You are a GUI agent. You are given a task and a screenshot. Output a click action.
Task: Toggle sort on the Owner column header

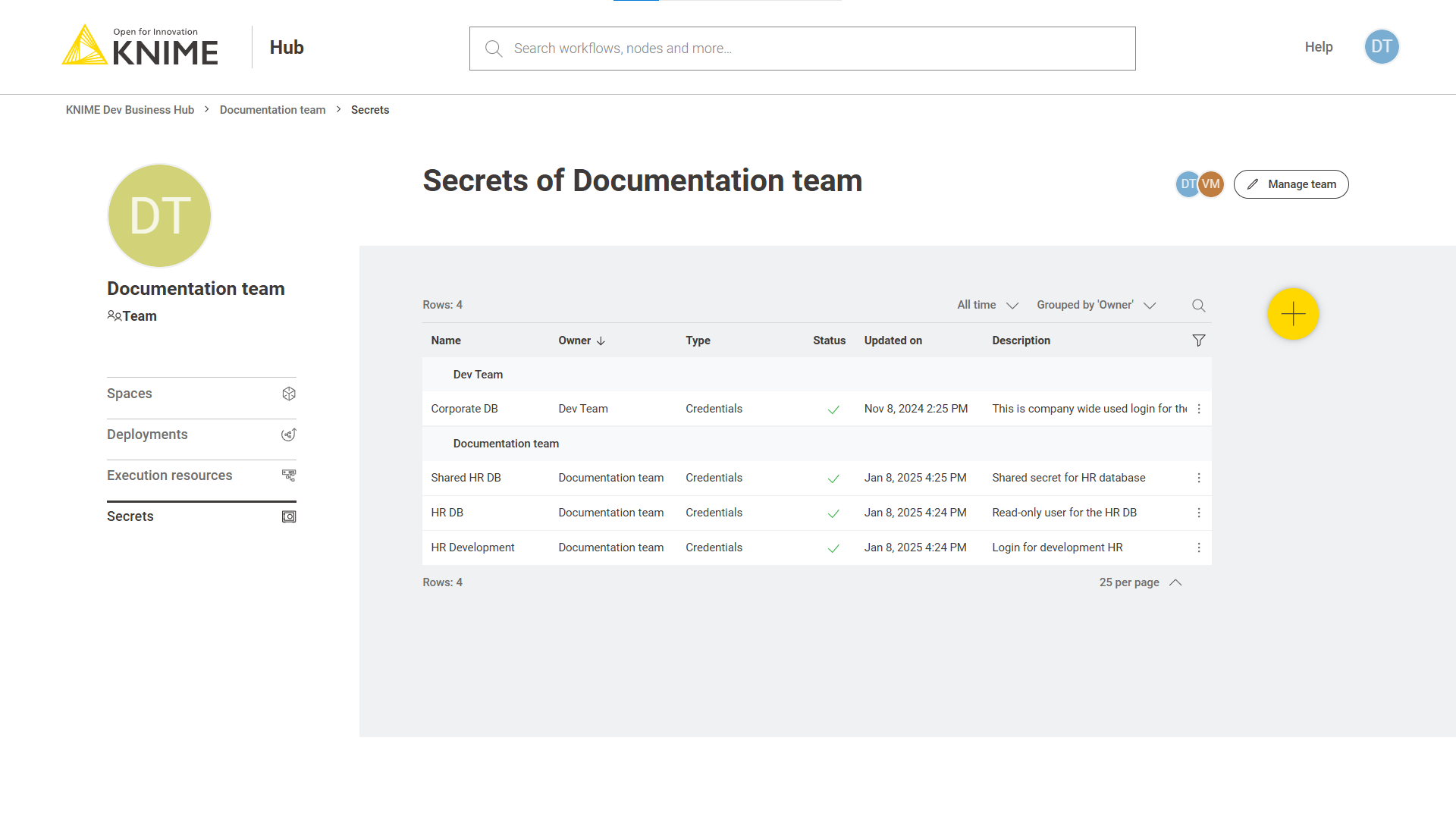(x=581, y=340)
